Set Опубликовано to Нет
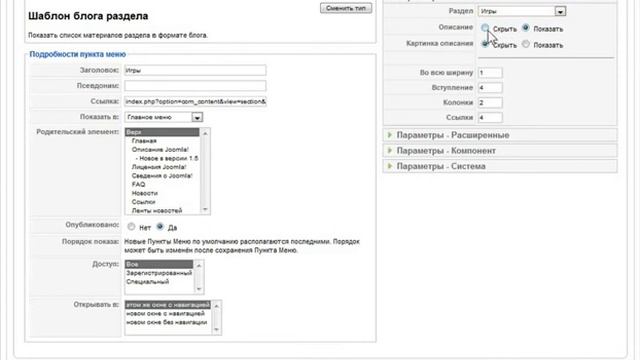640x360 pixels. [x=131, y=227]
